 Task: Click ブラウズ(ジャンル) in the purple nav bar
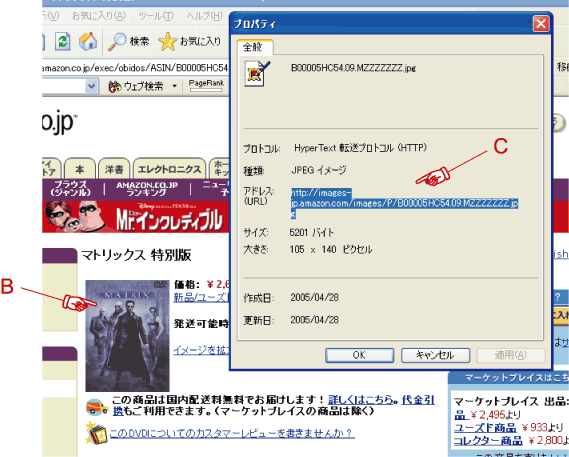coord(71,189)
